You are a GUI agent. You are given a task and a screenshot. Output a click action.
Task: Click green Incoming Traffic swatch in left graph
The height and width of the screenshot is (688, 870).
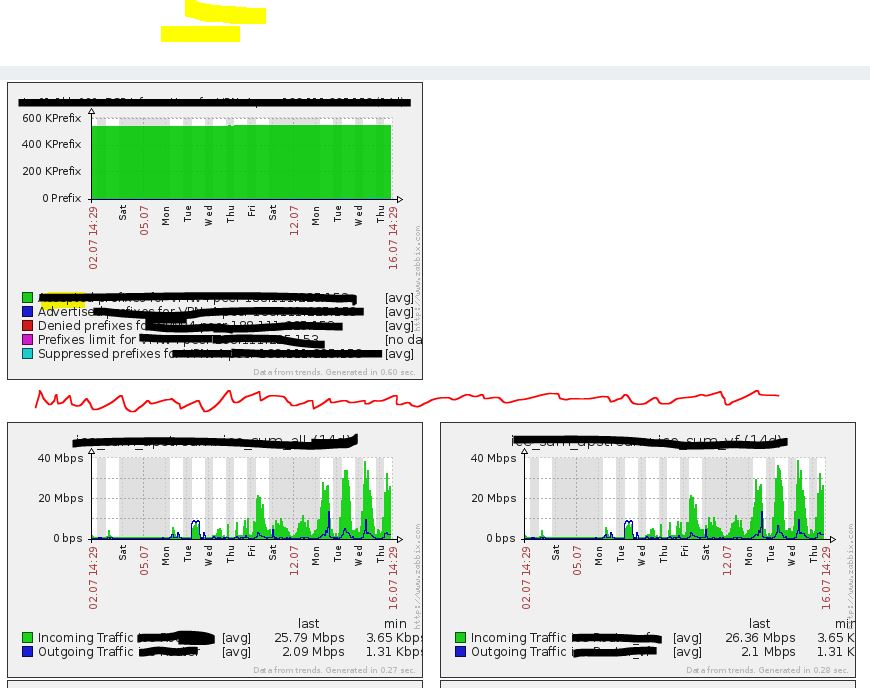(27, 638)
